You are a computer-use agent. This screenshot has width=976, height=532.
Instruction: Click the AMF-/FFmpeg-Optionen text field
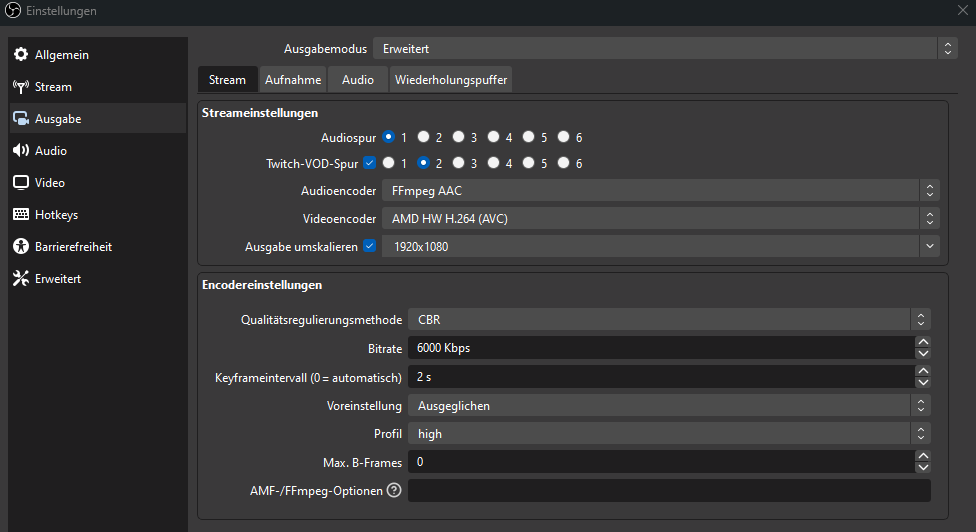(669, 490)
